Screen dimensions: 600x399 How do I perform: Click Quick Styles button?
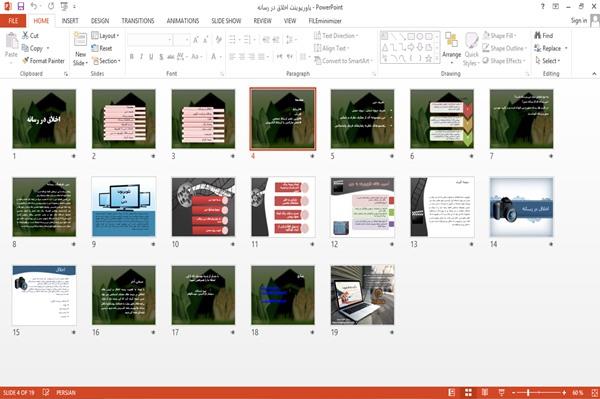[471, 50]
